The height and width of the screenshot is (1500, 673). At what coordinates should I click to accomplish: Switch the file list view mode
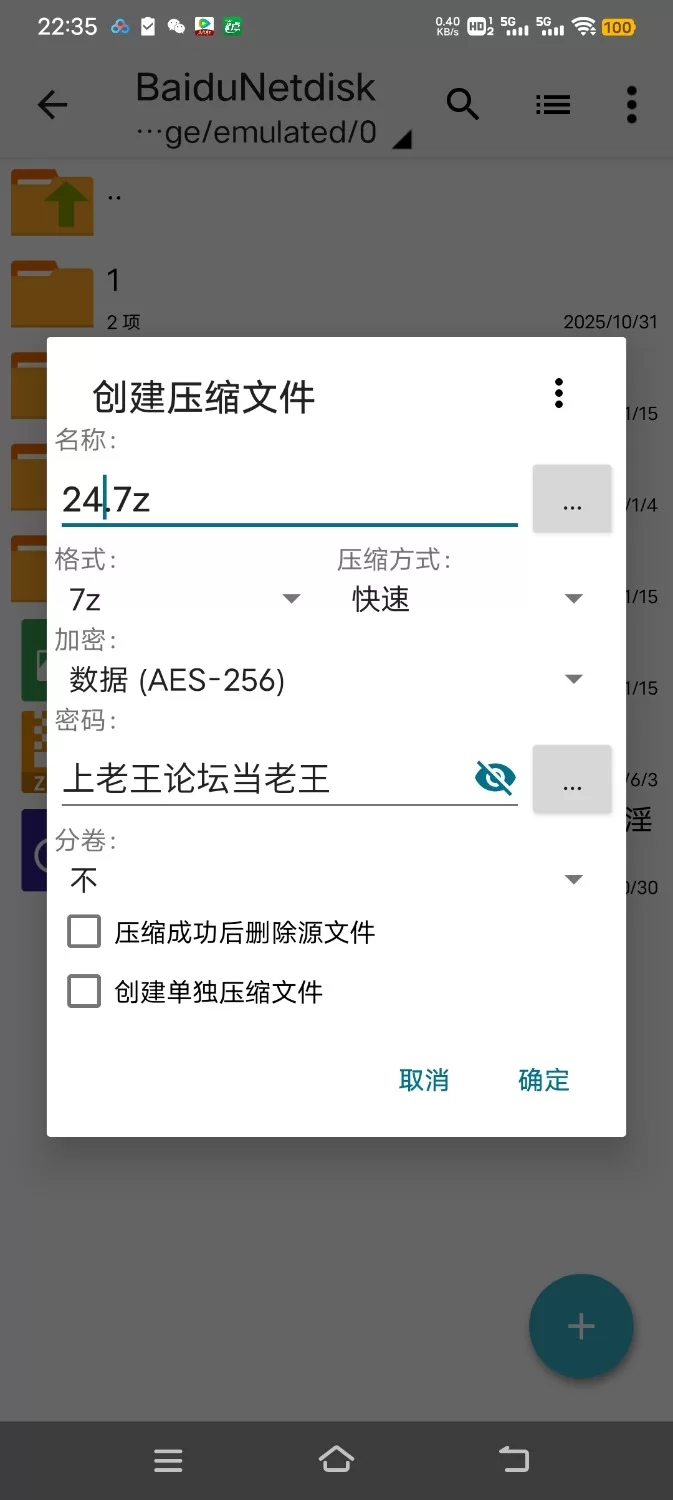(553, 104)
